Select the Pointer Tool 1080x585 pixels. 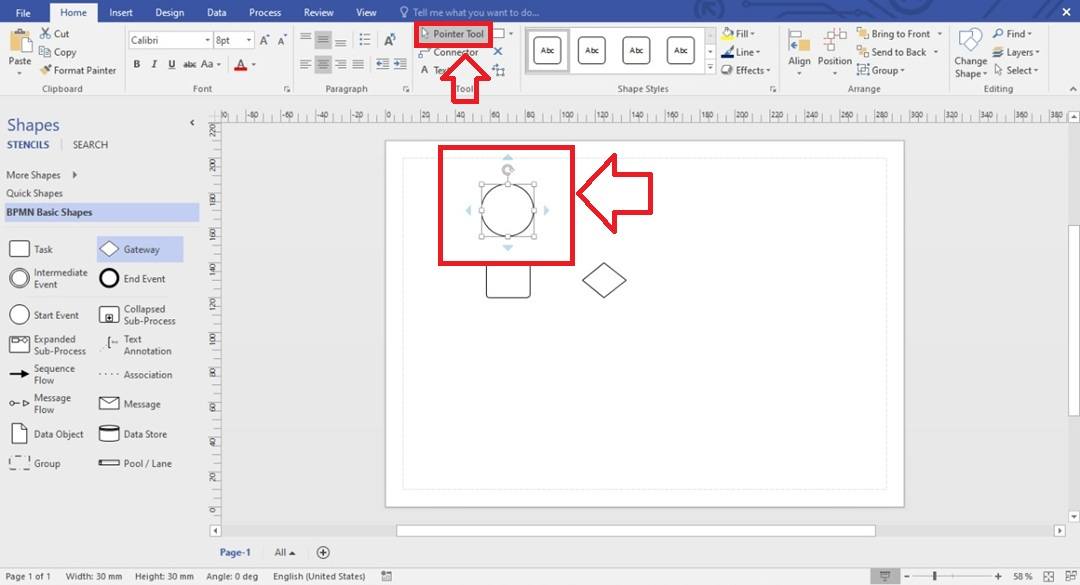[x=451, y=33]
